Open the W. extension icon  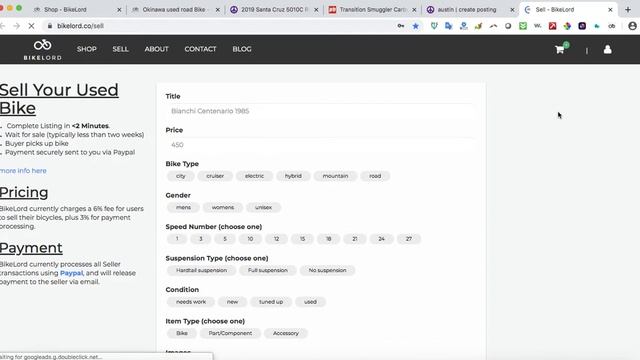pos(538,26)
